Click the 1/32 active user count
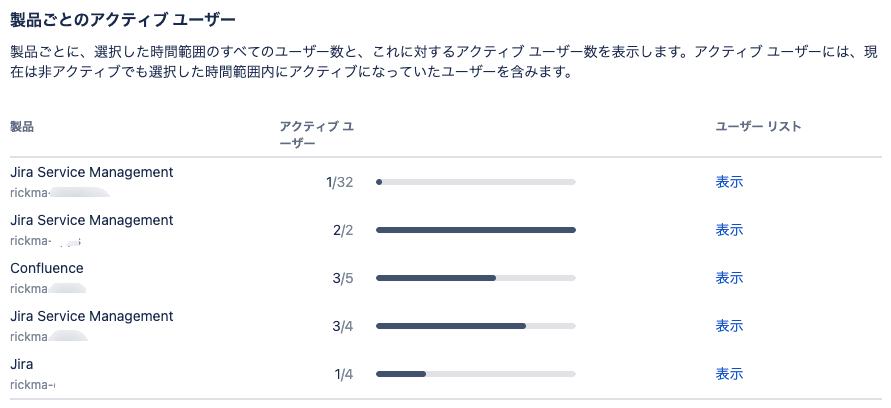 pyautogui.click(x=339, y=182)
